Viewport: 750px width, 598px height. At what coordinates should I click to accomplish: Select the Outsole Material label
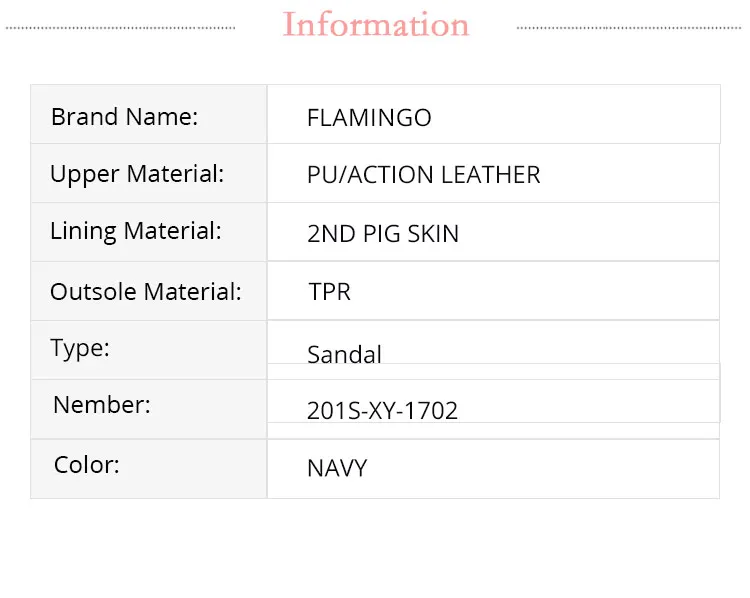(x=146, y=292)
